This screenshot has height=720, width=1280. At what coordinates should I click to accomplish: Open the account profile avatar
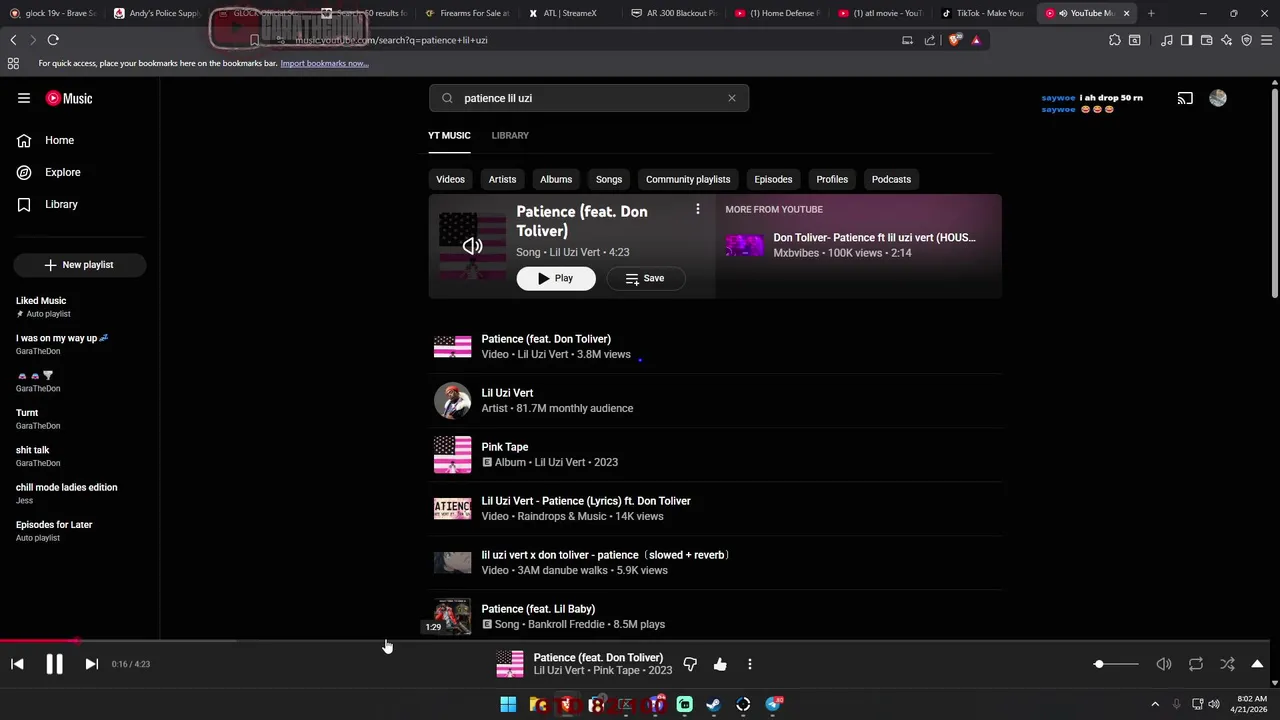pos(1217,98)
